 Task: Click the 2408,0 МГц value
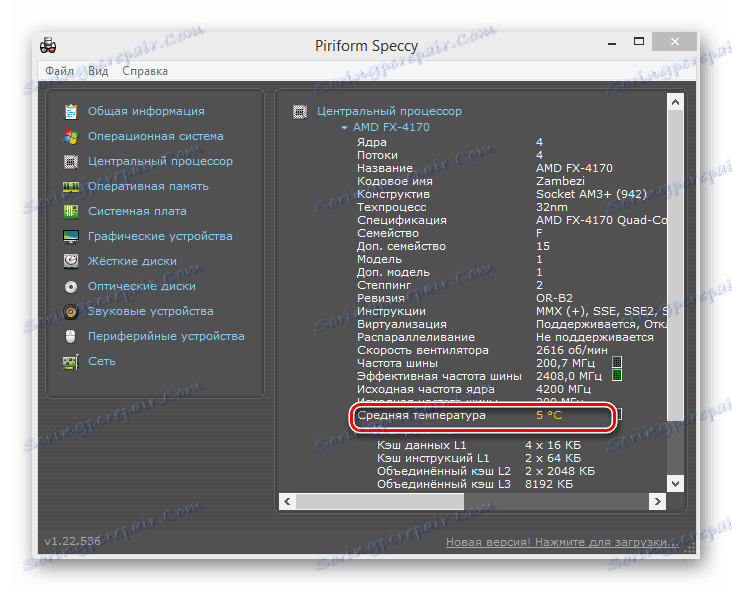569,376
